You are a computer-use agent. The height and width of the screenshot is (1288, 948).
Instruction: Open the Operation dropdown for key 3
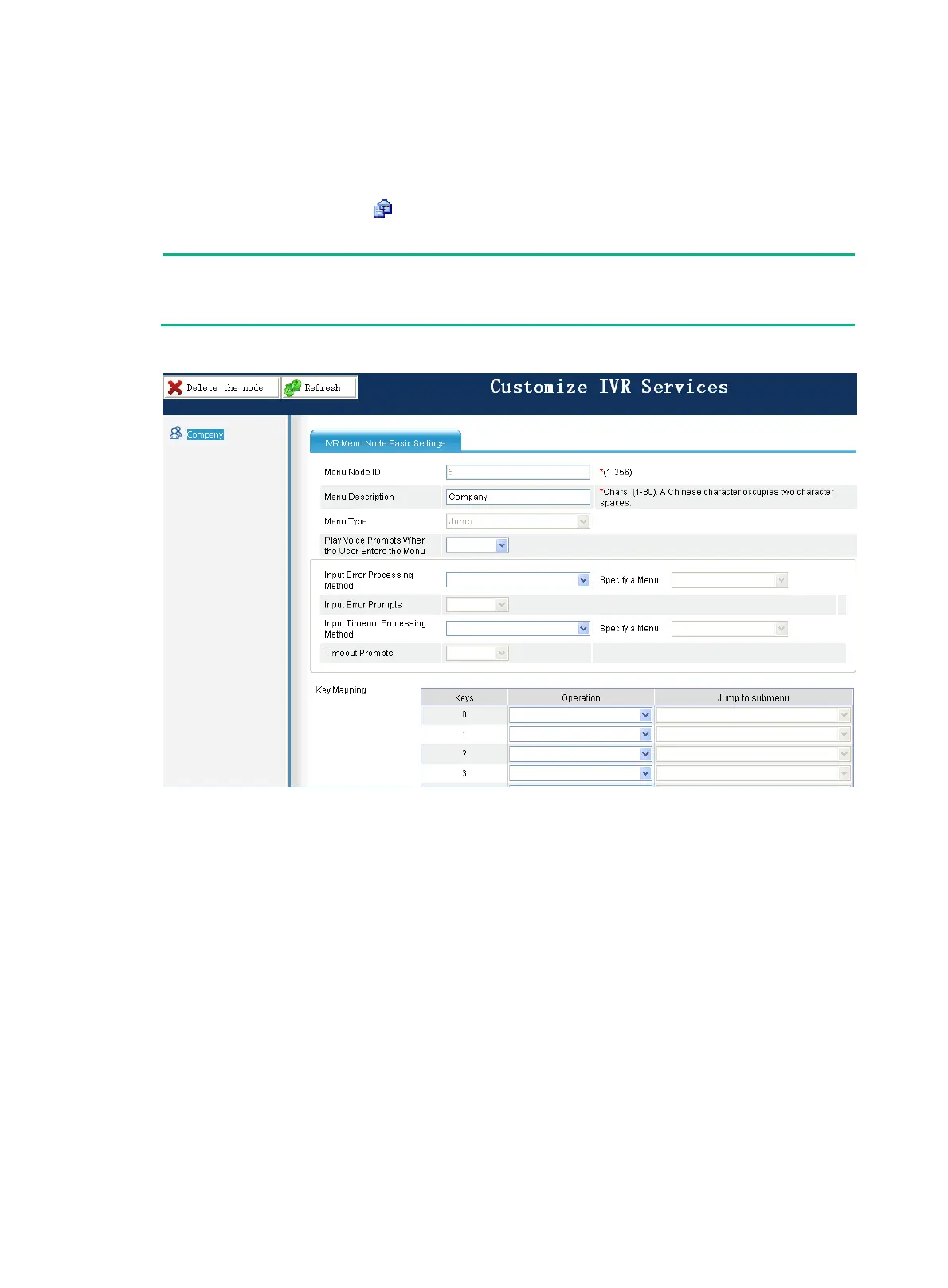(x=581, y=773)
